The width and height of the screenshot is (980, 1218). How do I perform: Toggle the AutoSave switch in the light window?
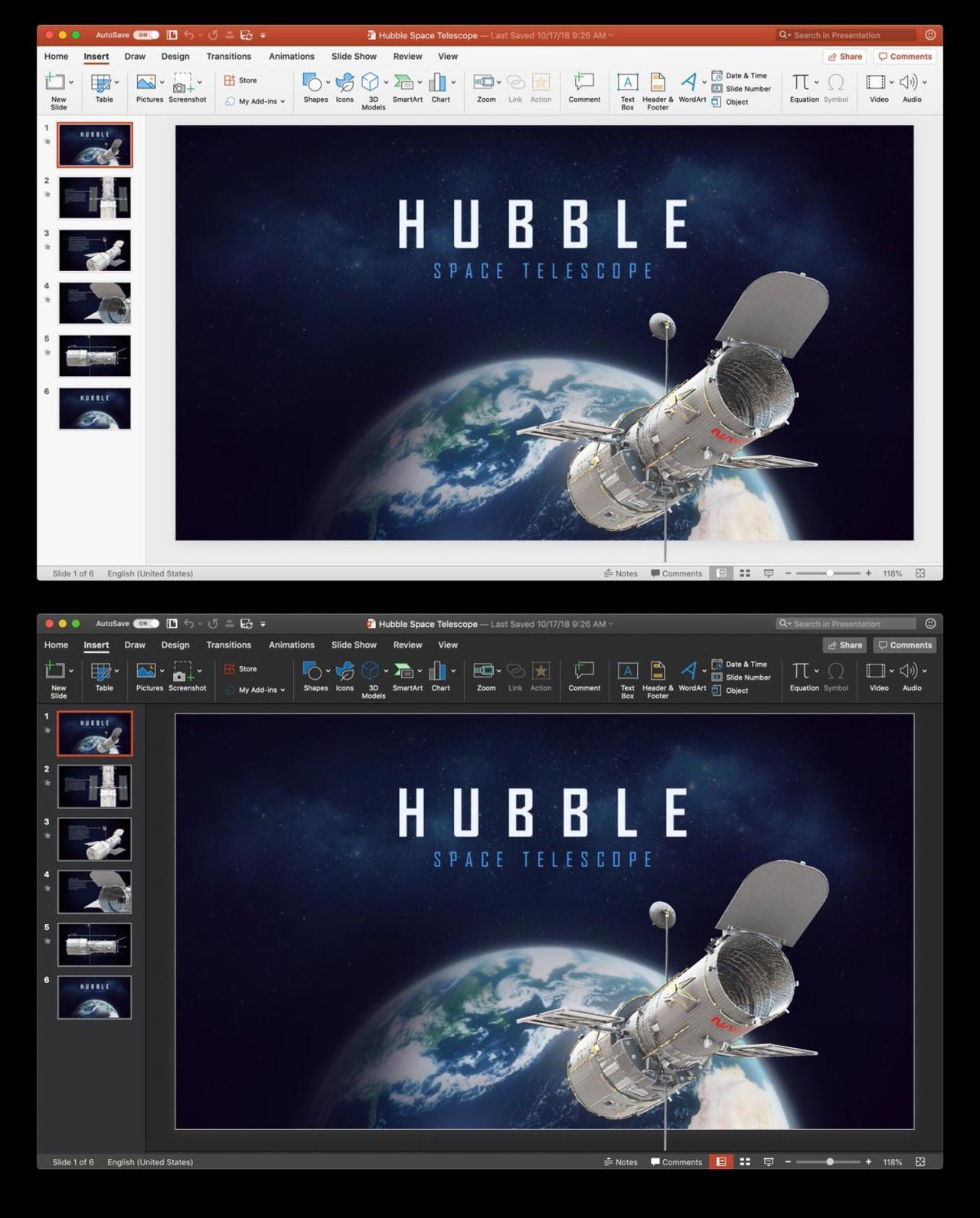[145, 35]
